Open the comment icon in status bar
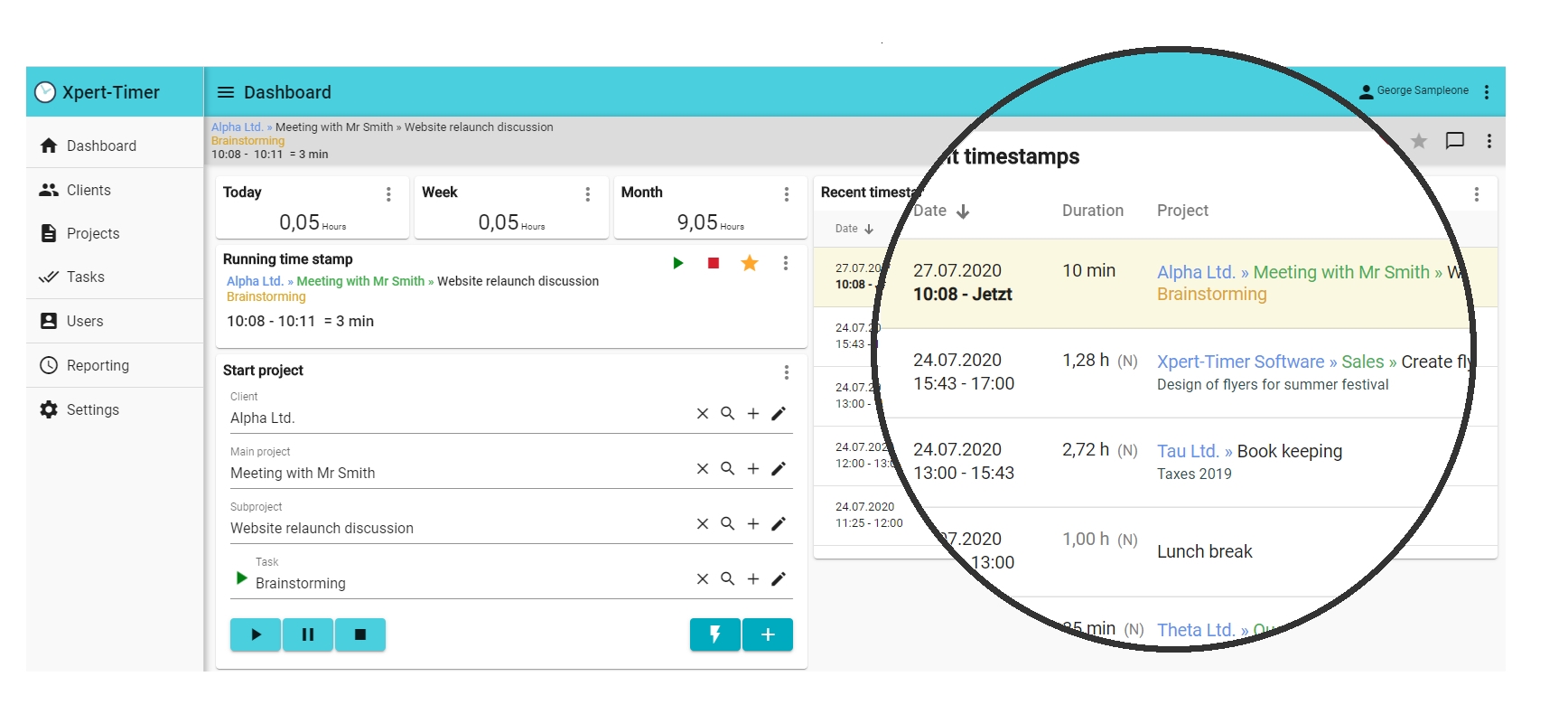This screenshot has height=714, width=1568. [1455, 141]
